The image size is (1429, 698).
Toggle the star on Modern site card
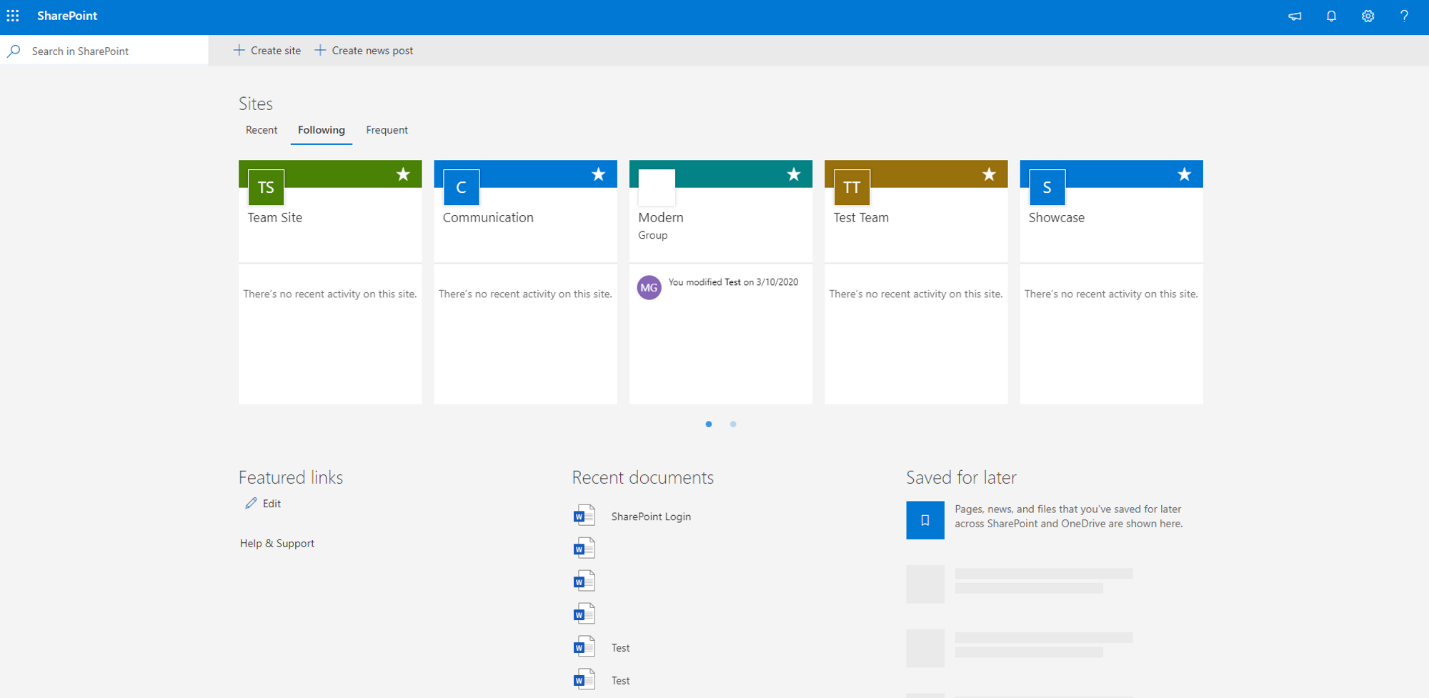click(x=794, y=174)
